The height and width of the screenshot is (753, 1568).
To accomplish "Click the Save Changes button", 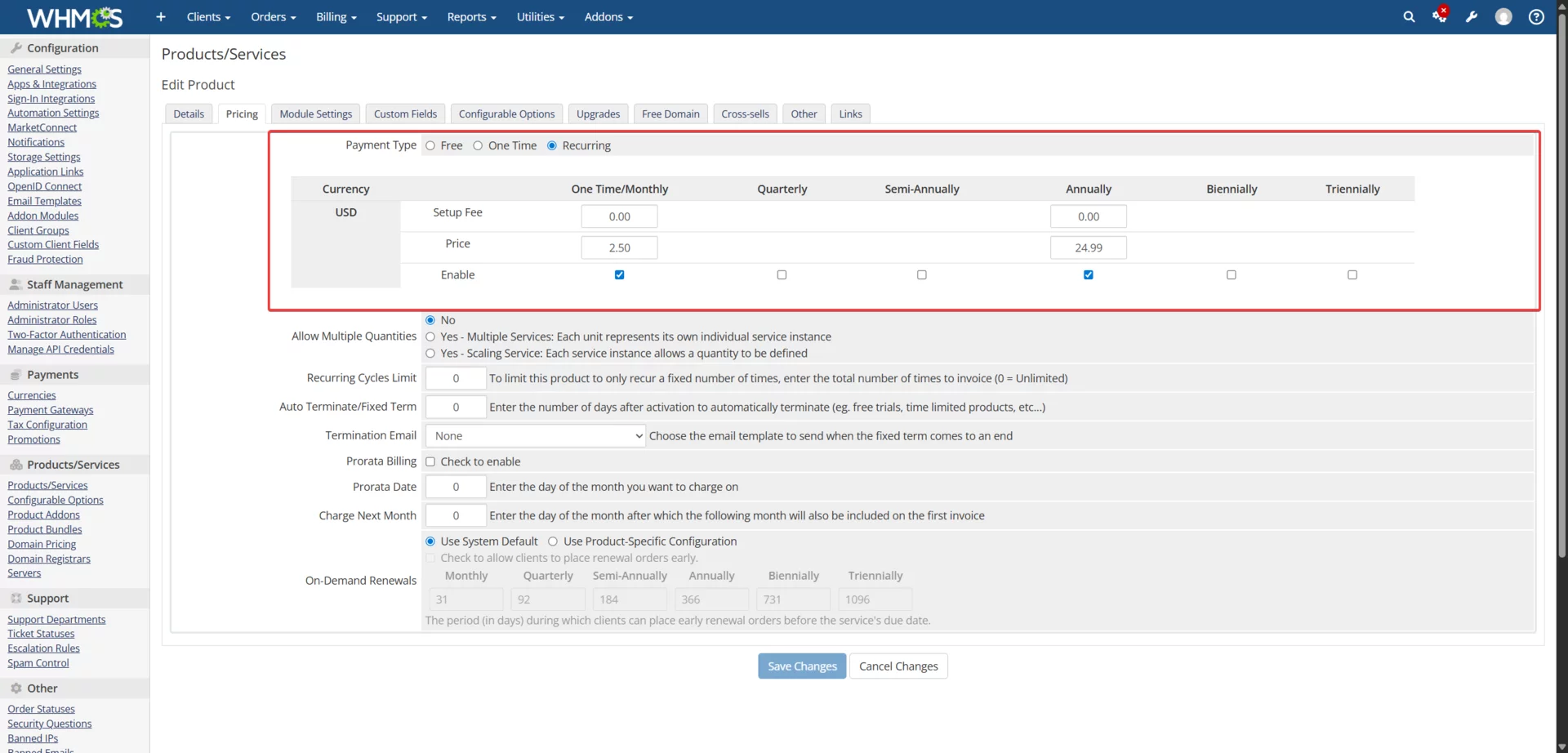I will (801, 666).
